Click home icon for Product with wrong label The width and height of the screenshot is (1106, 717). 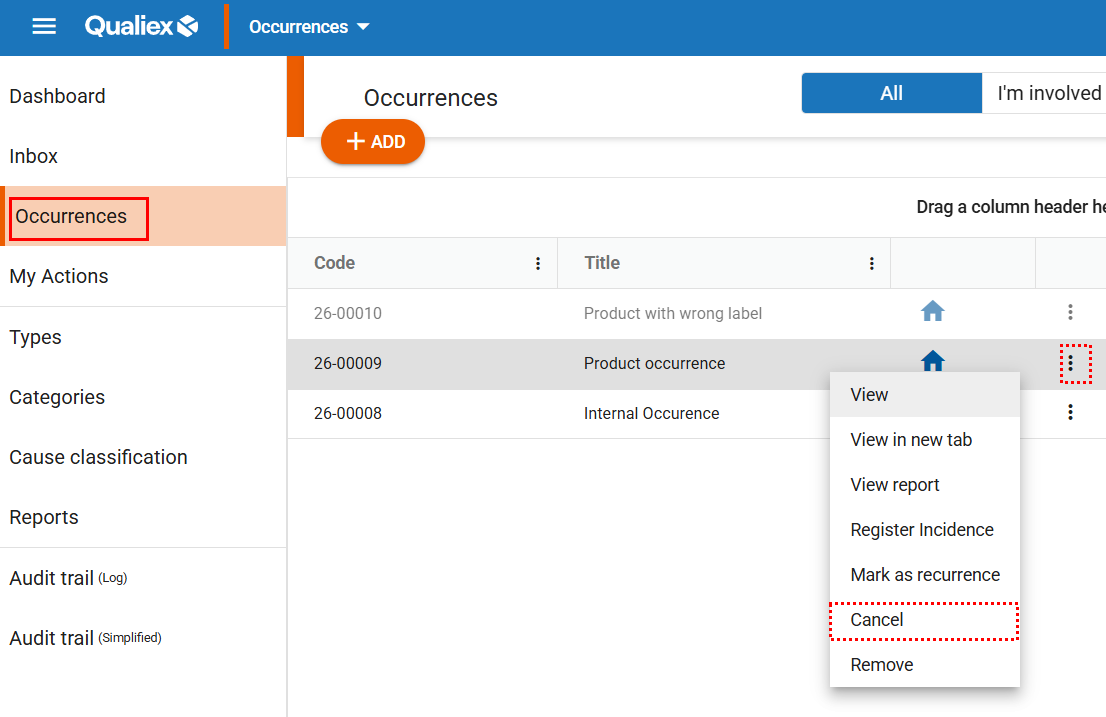click(x=932, y=313)
